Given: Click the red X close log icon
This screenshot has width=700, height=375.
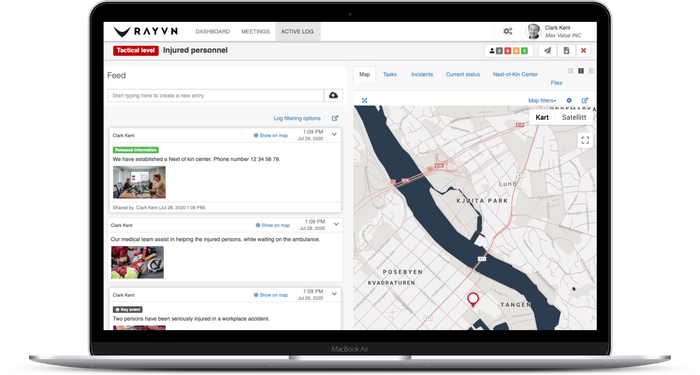Looking at the screenshot, I should coord(583,51).
